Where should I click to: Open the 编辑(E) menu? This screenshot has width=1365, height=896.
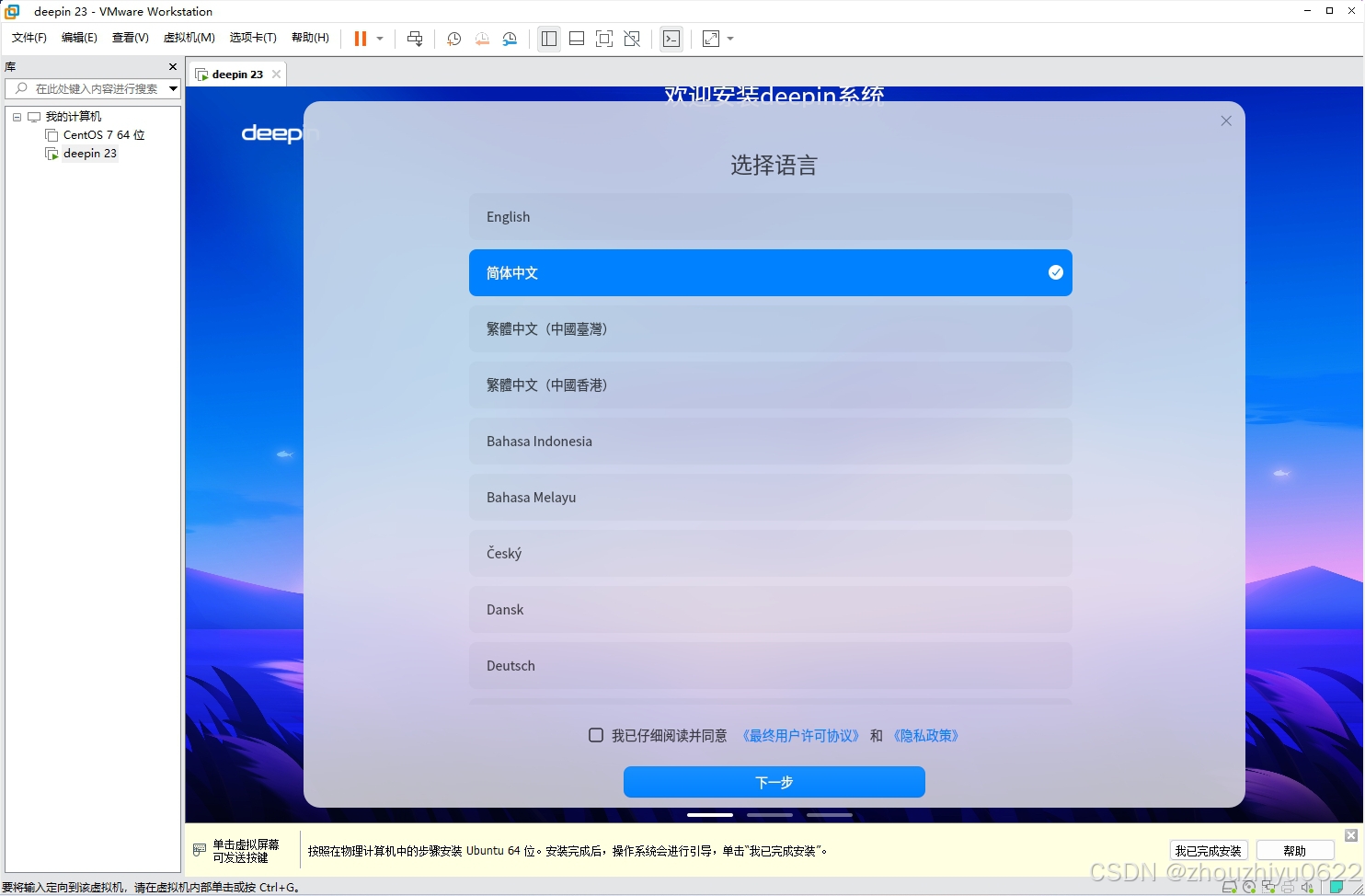coord(79,38)
